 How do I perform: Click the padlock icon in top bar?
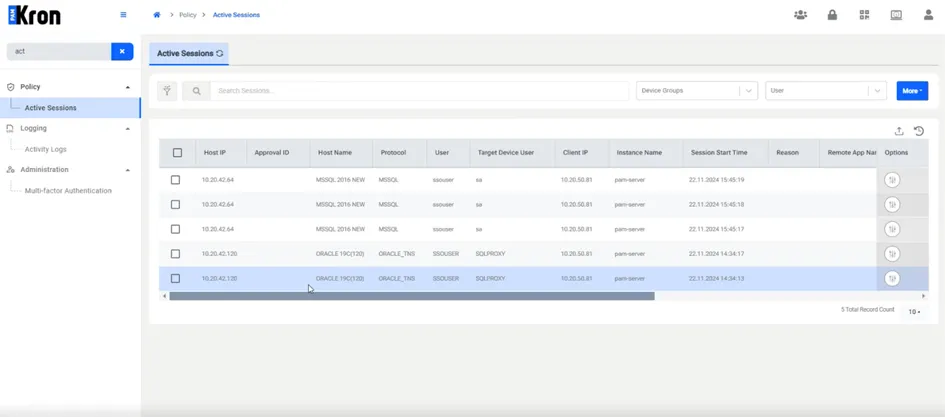coord(832,15)
